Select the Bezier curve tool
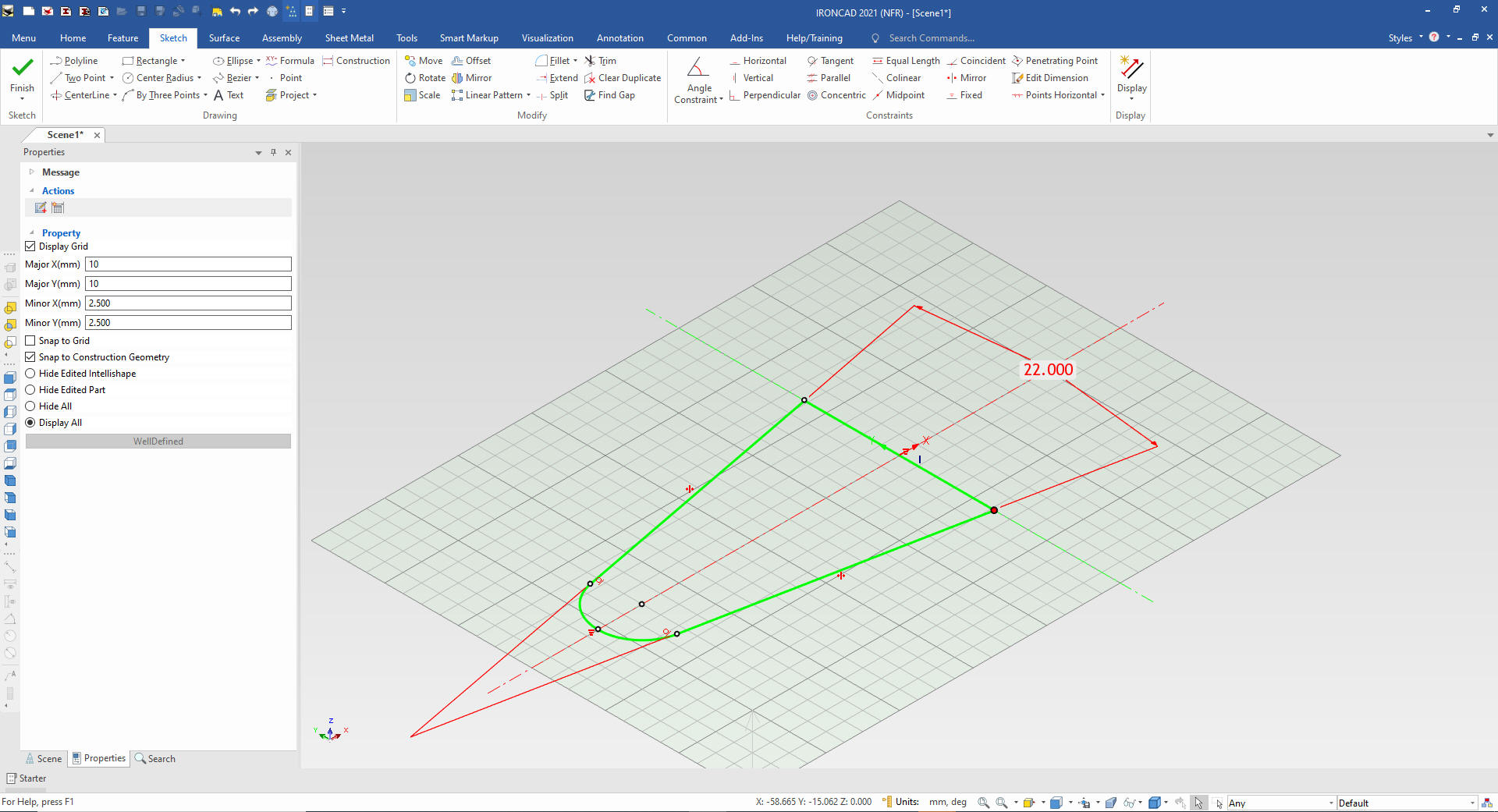1498x812 pixels. coord(232,78)
